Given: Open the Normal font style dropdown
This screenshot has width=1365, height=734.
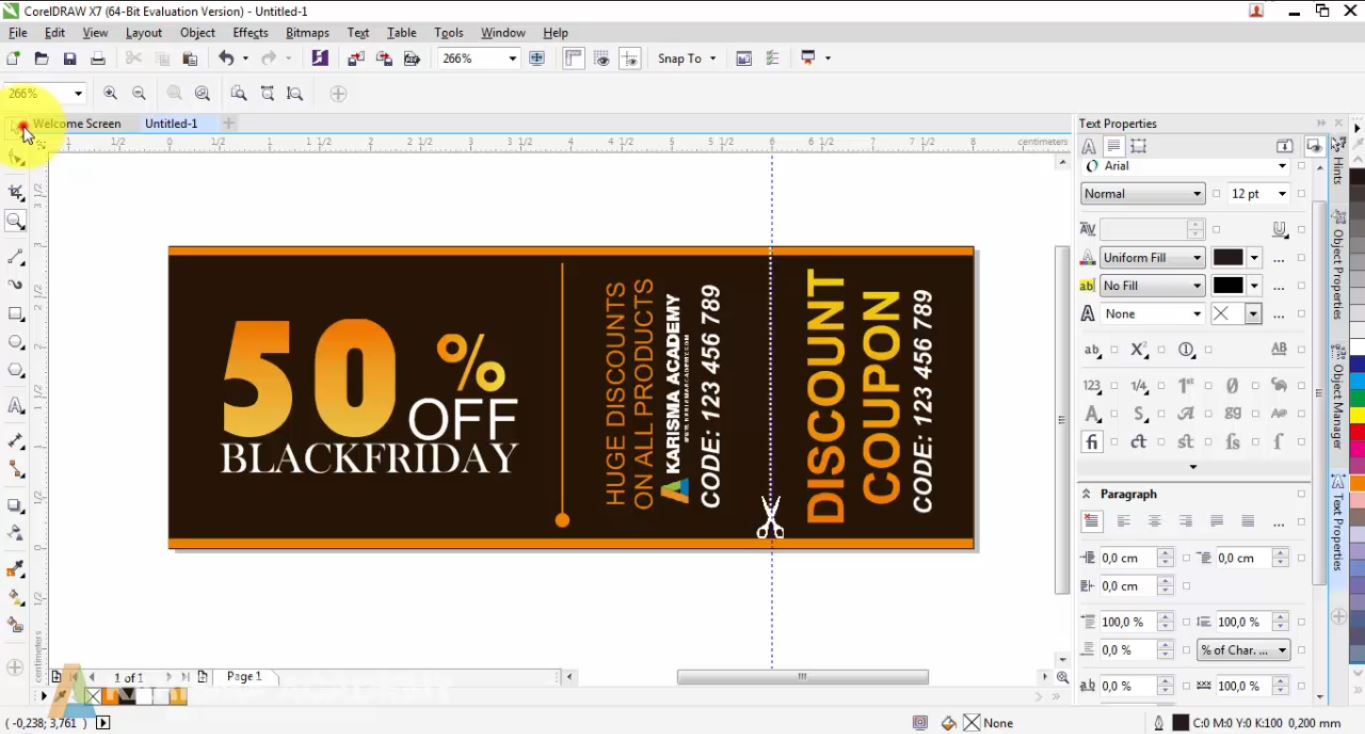Looking at the screenshot, I should coord(1197,194).
